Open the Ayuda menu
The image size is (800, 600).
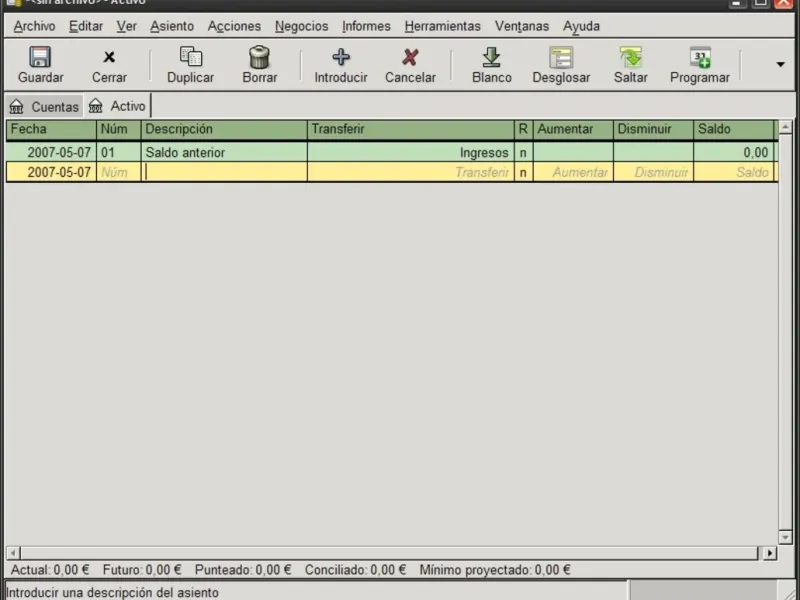click(x=581, y=26)
